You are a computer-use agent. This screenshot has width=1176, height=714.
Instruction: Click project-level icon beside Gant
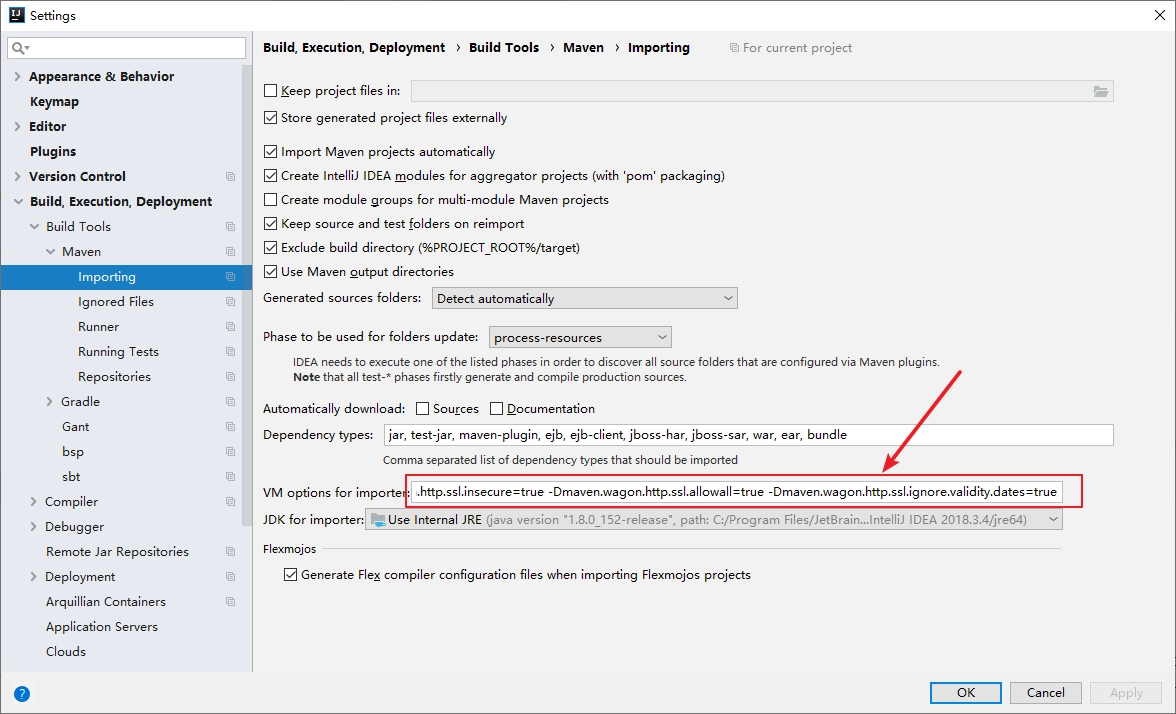tap(230, 427)
